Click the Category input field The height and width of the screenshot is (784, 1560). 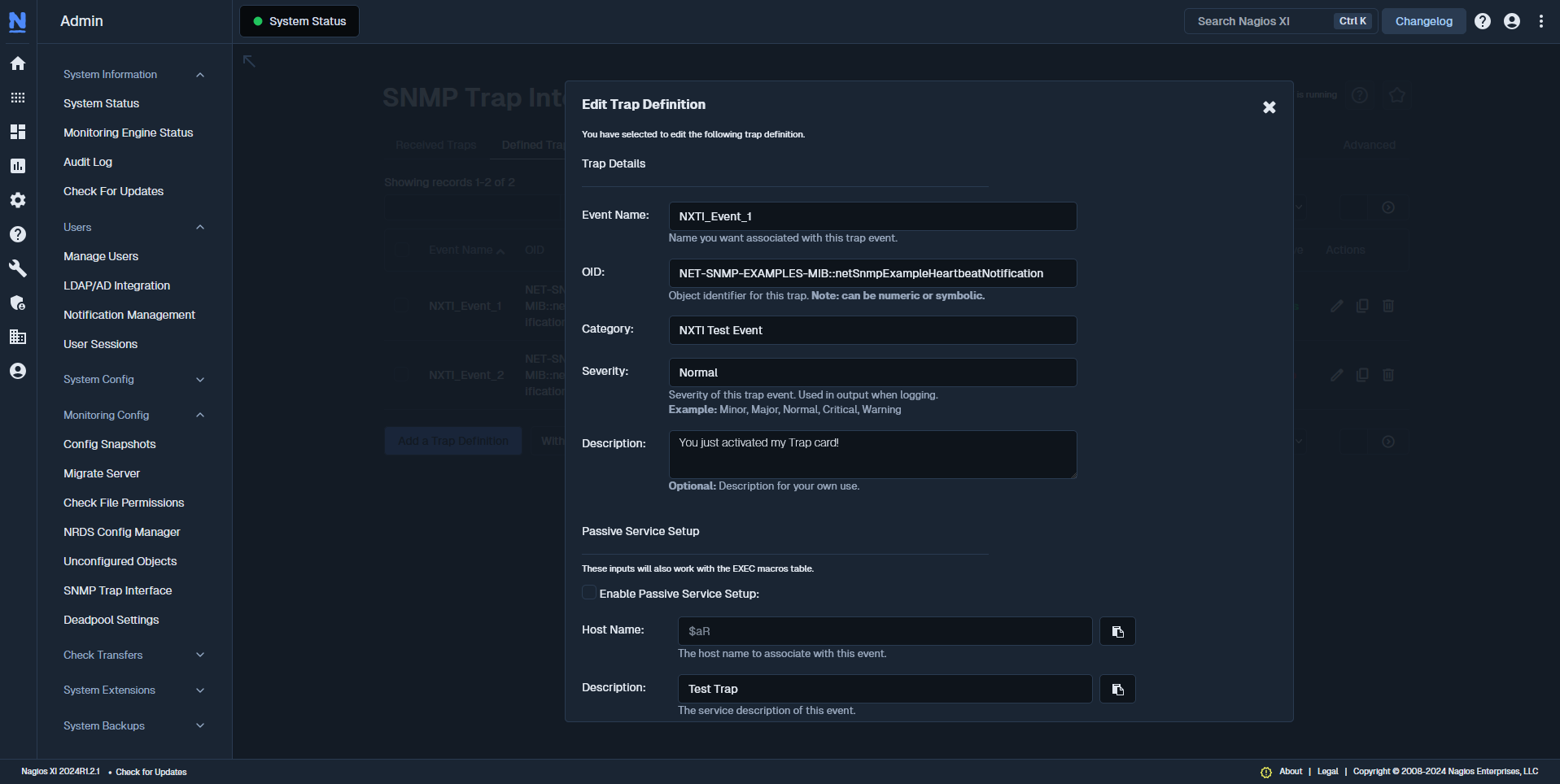point(872,330)
